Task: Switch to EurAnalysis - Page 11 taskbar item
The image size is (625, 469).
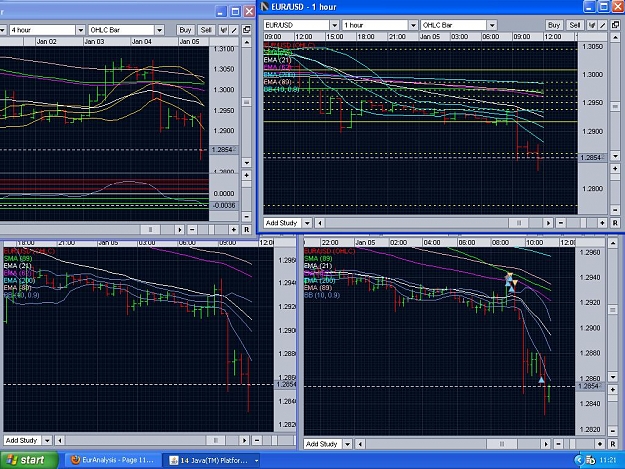Action: 113,460
